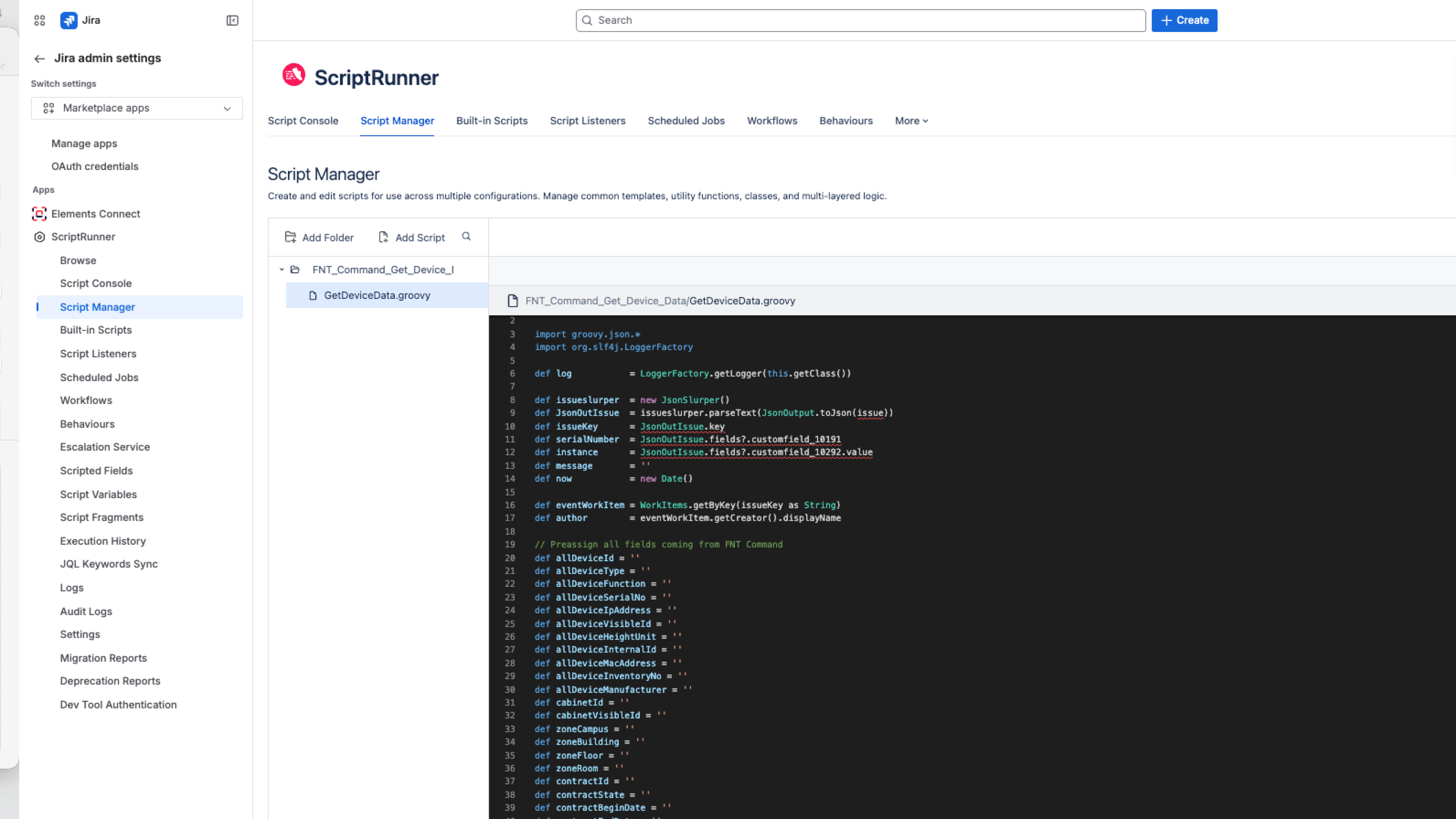Collapse the FNT_Command_Get_Device folder chevron
1456x819 pixels.
[281, 270]
